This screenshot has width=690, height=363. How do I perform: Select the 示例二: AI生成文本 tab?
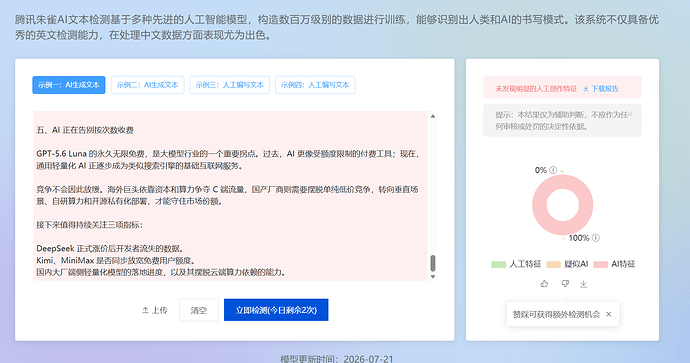tap(147, 85)
